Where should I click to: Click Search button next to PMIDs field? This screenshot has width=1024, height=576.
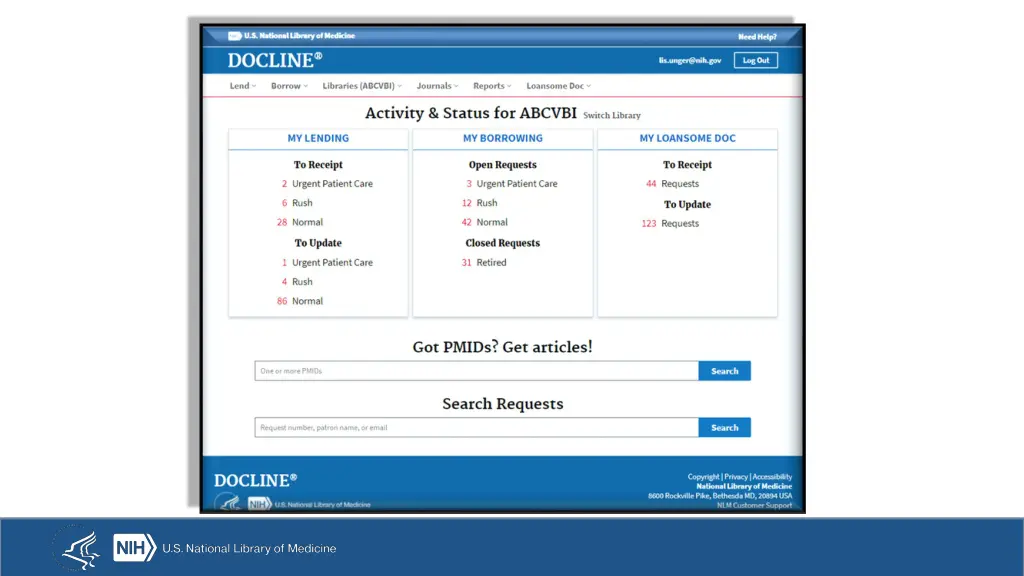pos(724,371)
